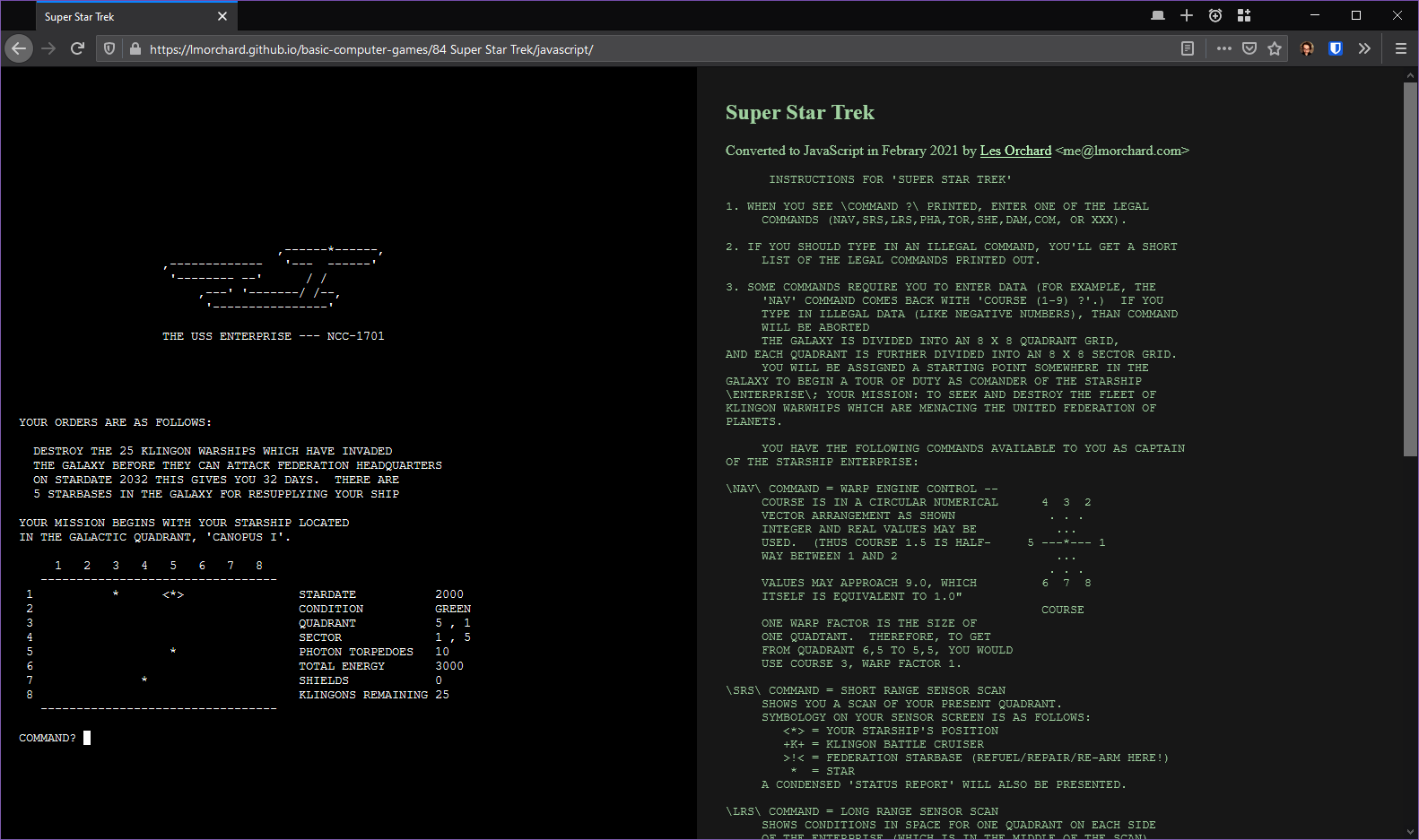Close the Super Star Trek tab
Viewport: 1419px width, 840px height.
pyautogui.click(x=222, y=16)
